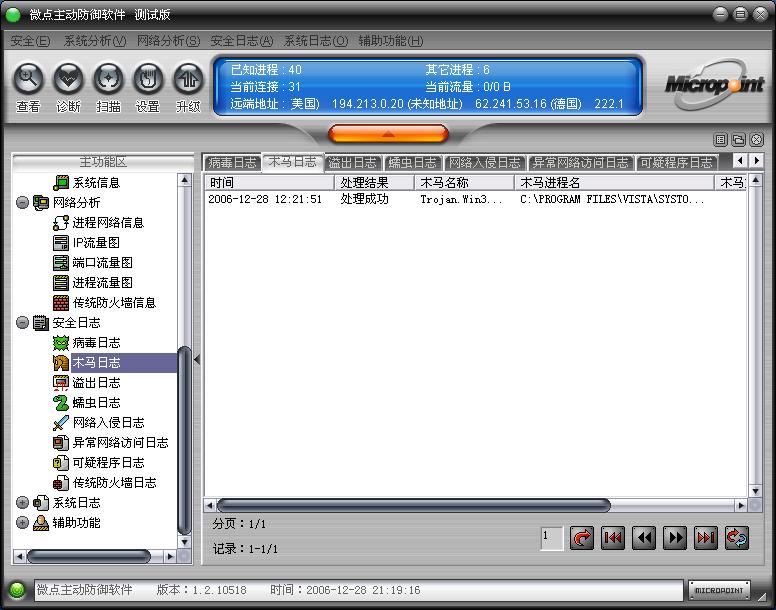Click the 网络入侵日志 sword icon

(61, 422)
